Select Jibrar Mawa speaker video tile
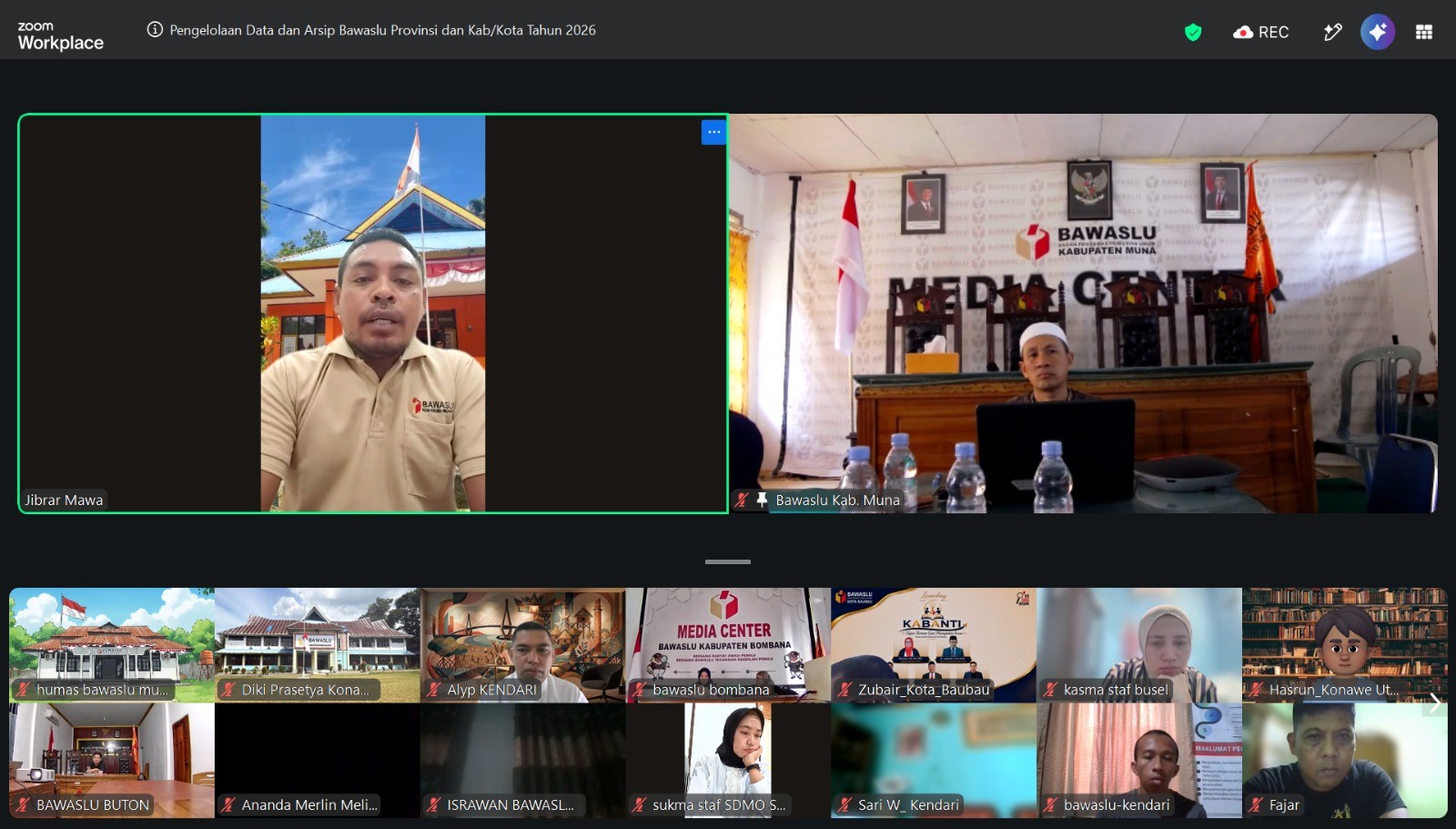Viewport: 1456px width, 829px height. [x=373, y=313]
